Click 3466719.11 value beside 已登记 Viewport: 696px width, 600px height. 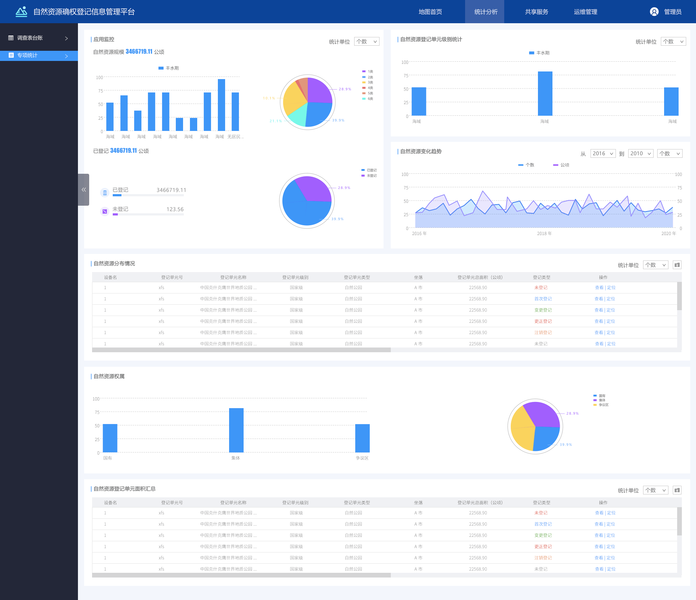pyautogui.click(x=171, y=190)
